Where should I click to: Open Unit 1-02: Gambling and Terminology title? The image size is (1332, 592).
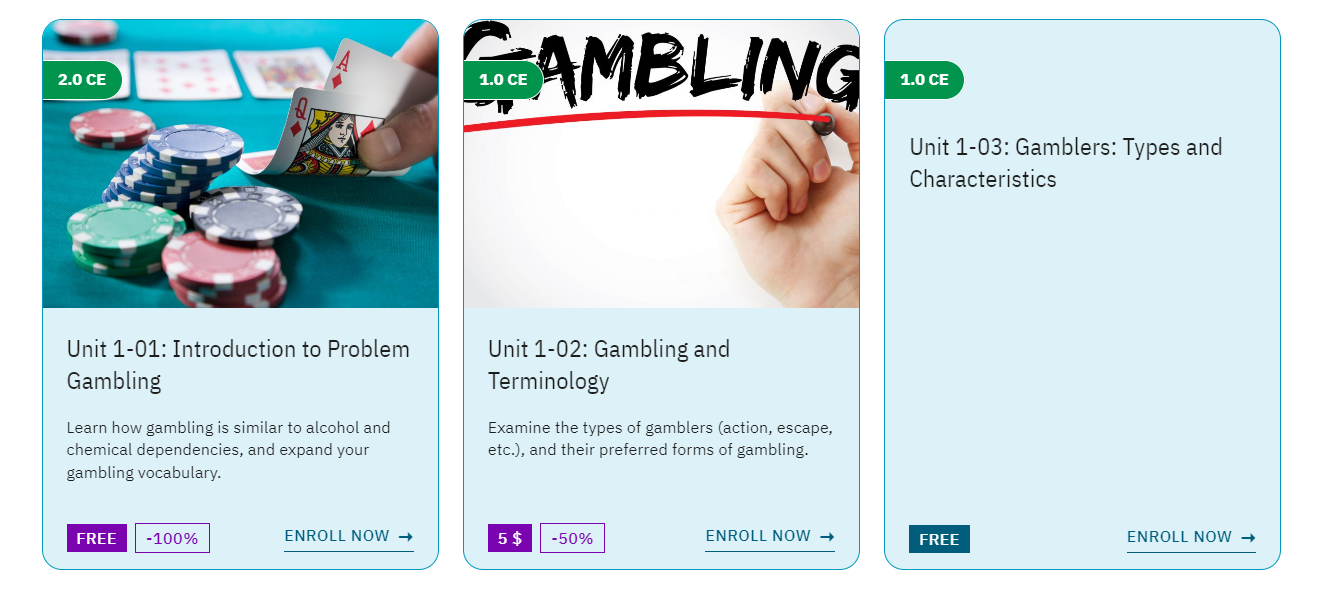coord(609,365)
